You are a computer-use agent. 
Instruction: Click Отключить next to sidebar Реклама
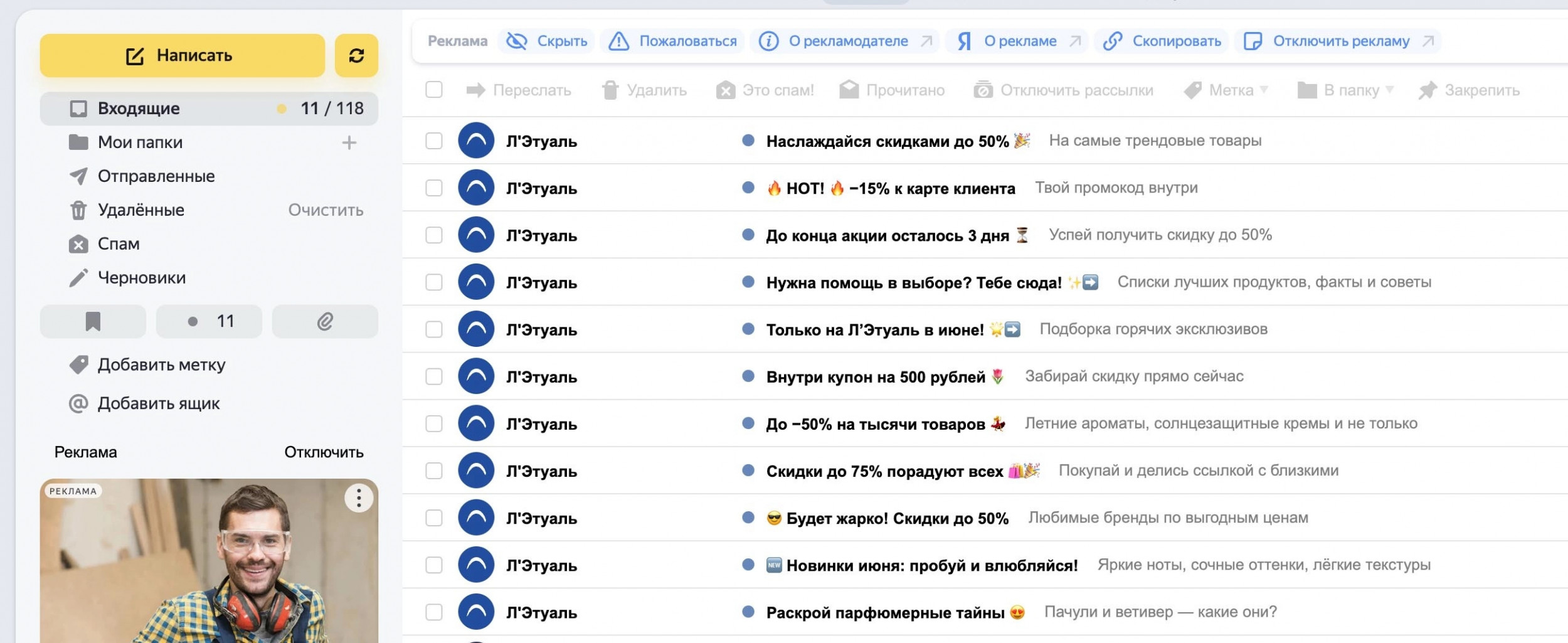[x=324, y=452]
